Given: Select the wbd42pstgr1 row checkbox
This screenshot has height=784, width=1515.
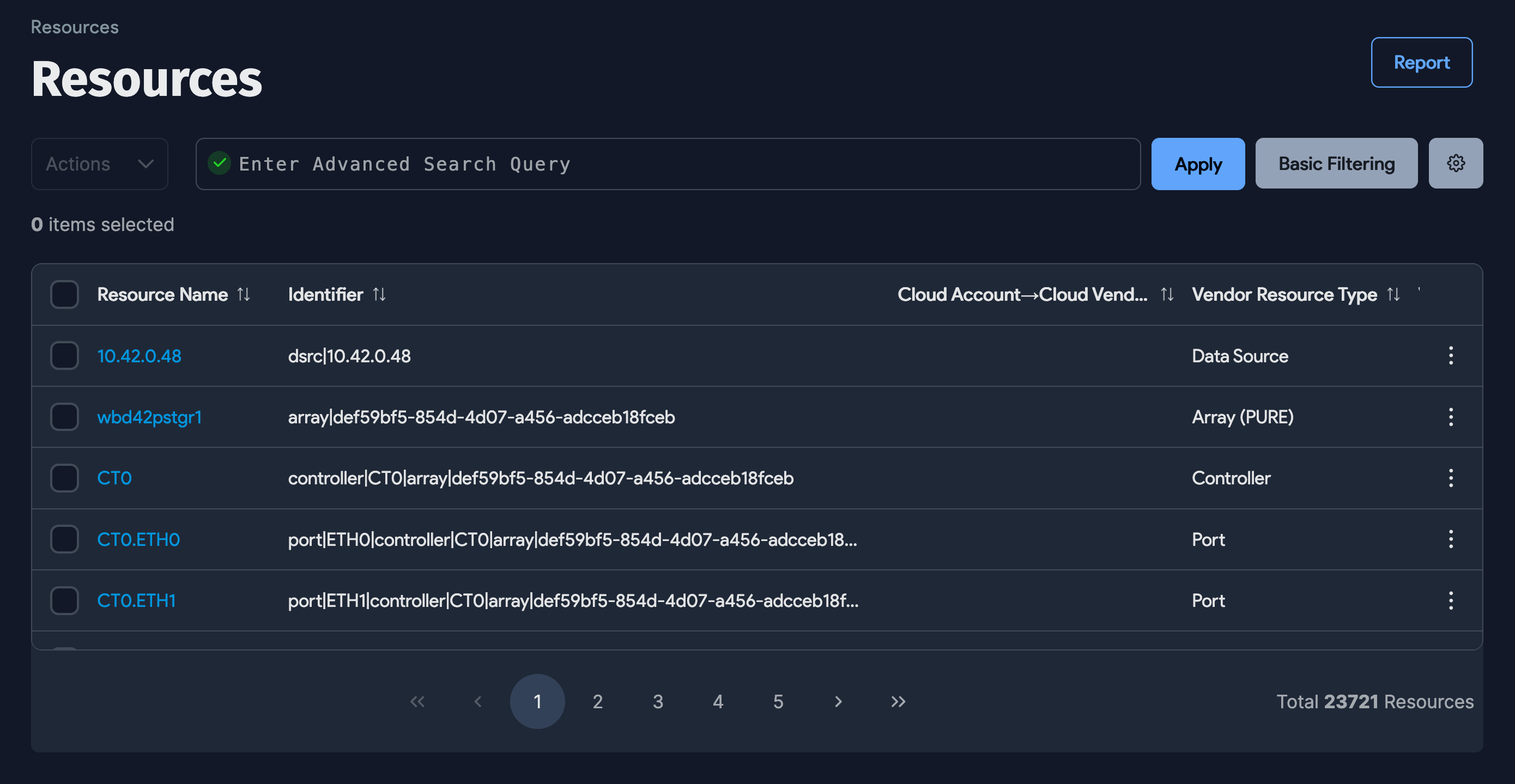Looking at the screenshot, I should click(64, 416).
